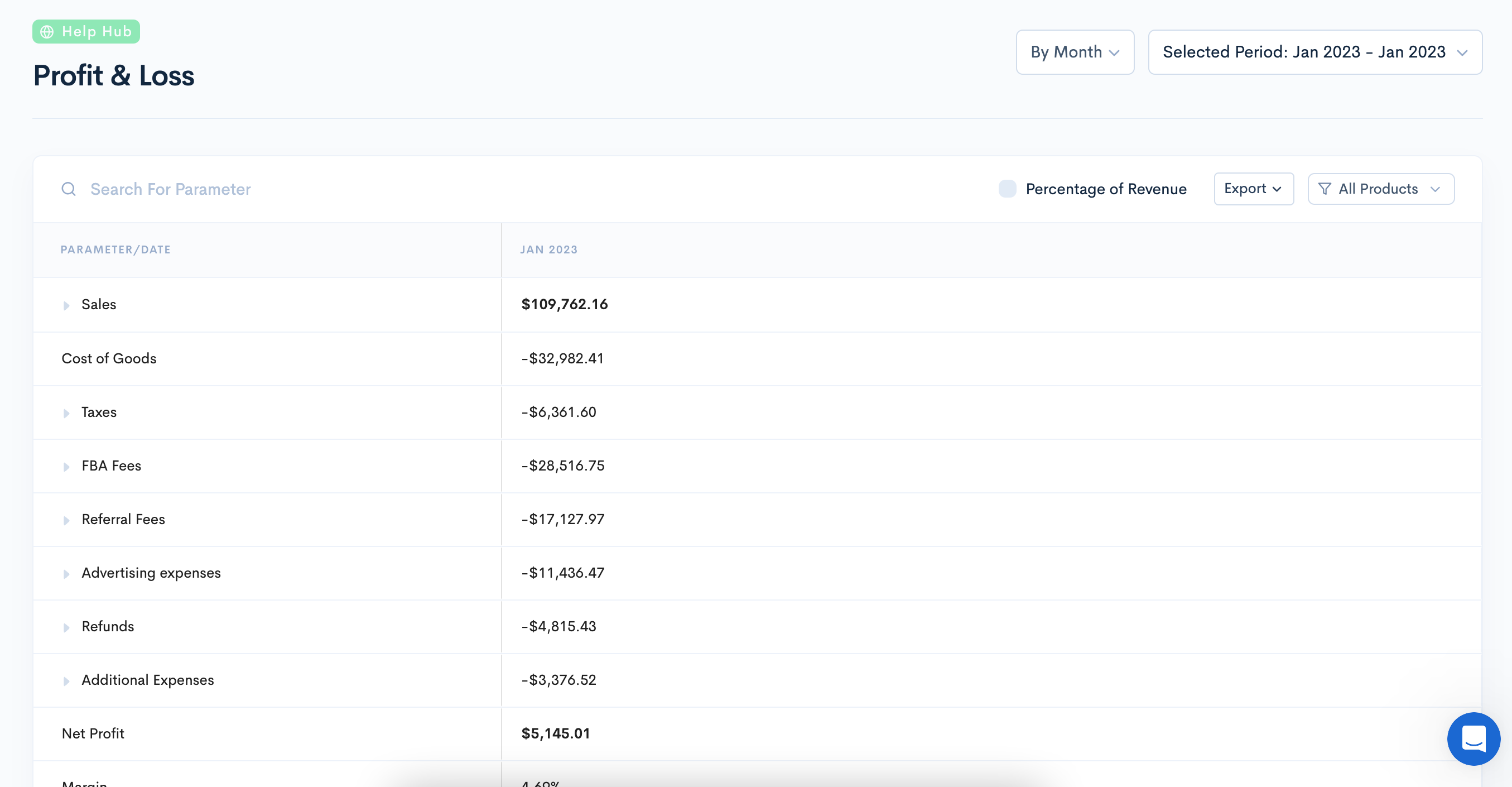Expand Referral Fees breakdown
Screen dimensions: 1512x787
(x=66, y=520)
